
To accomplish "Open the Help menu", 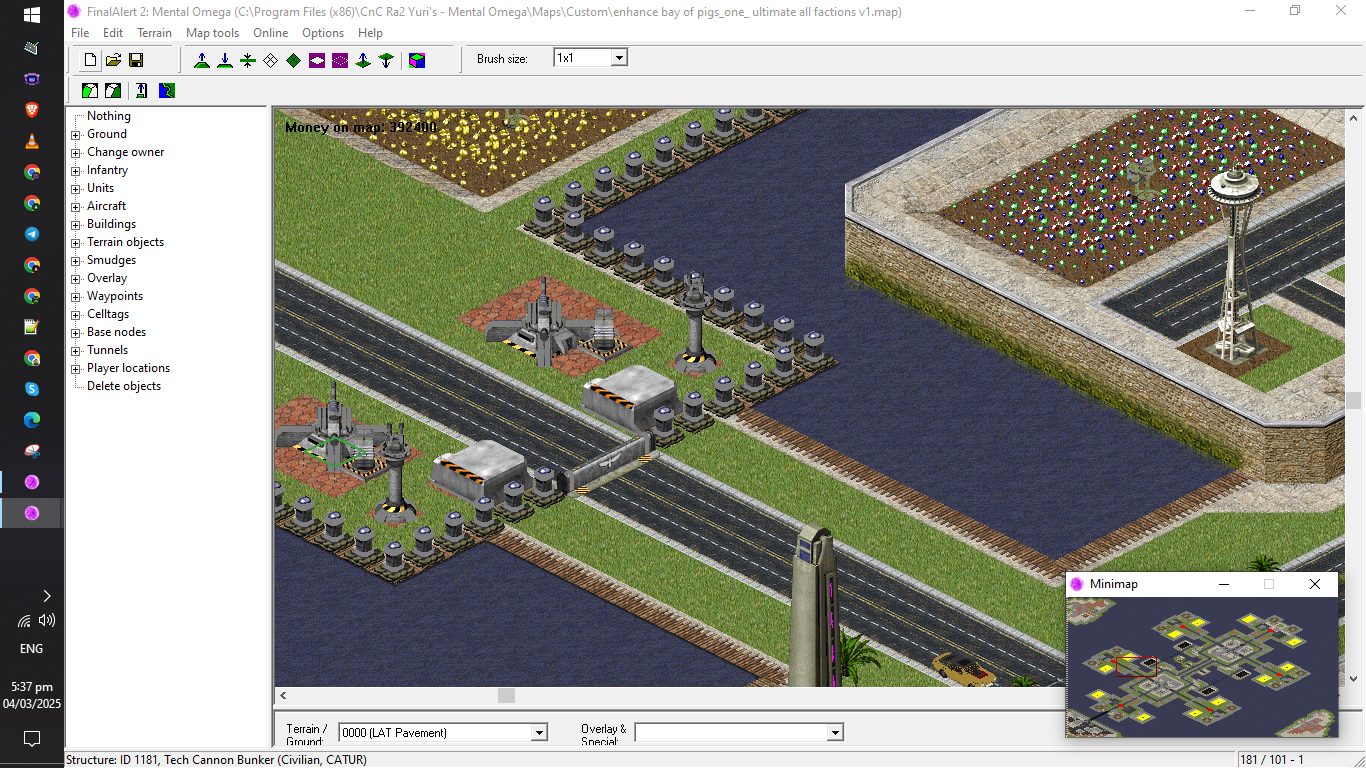I will pyautogui.click(x=370, y=33).
